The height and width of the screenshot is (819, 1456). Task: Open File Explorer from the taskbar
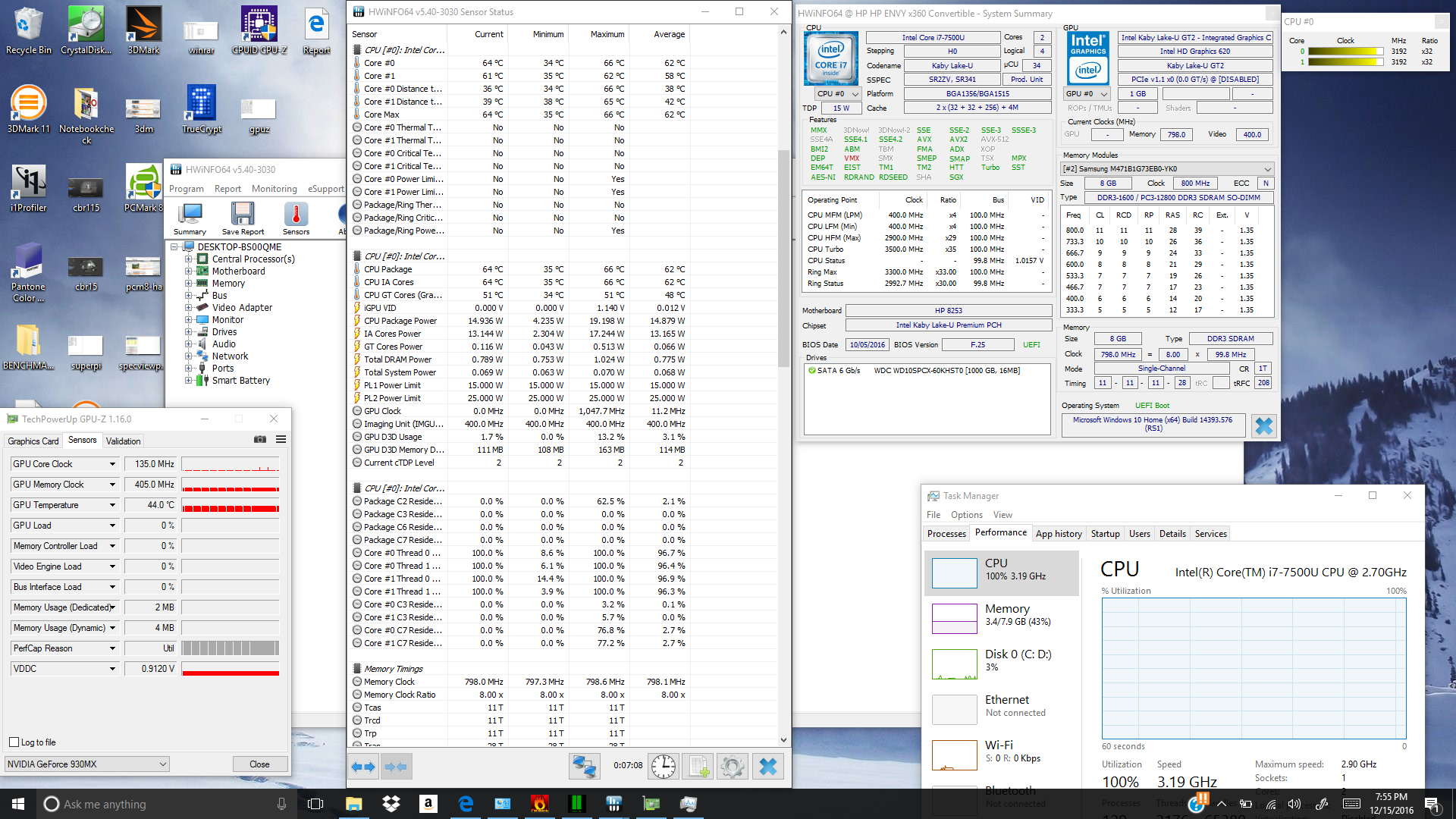click(354, 804)
